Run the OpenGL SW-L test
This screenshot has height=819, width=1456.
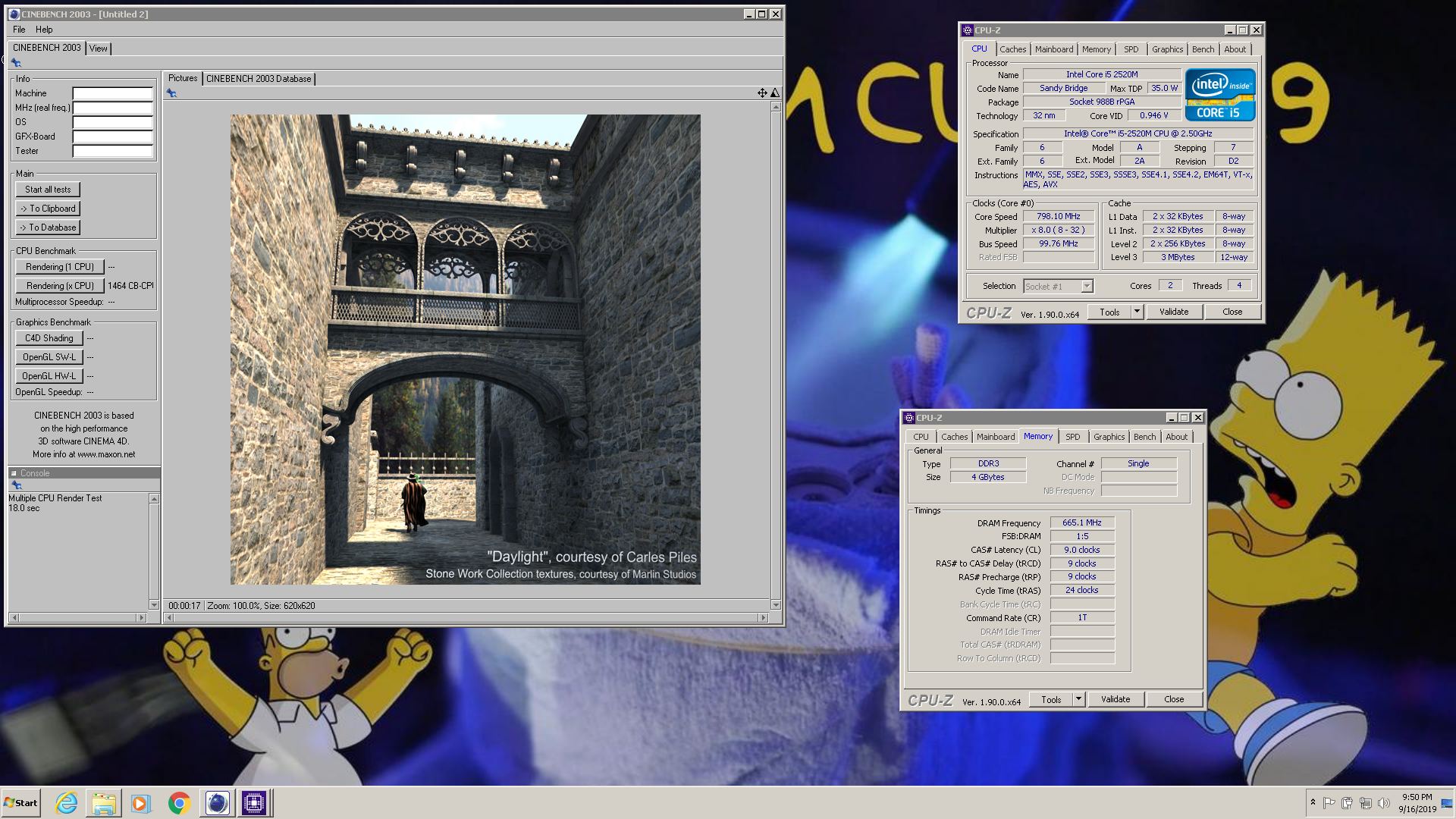coord(49,357)
